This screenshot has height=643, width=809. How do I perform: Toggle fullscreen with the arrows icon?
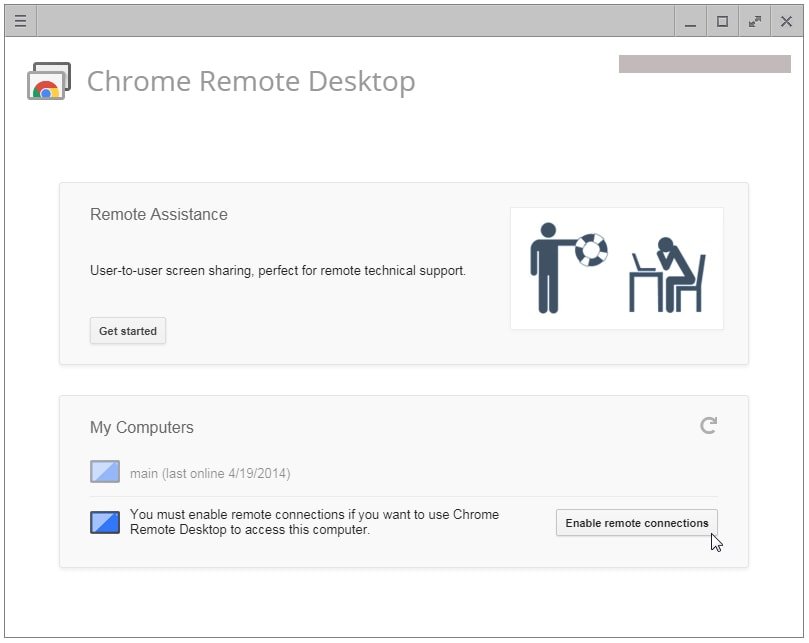click(x=755, y=21)
